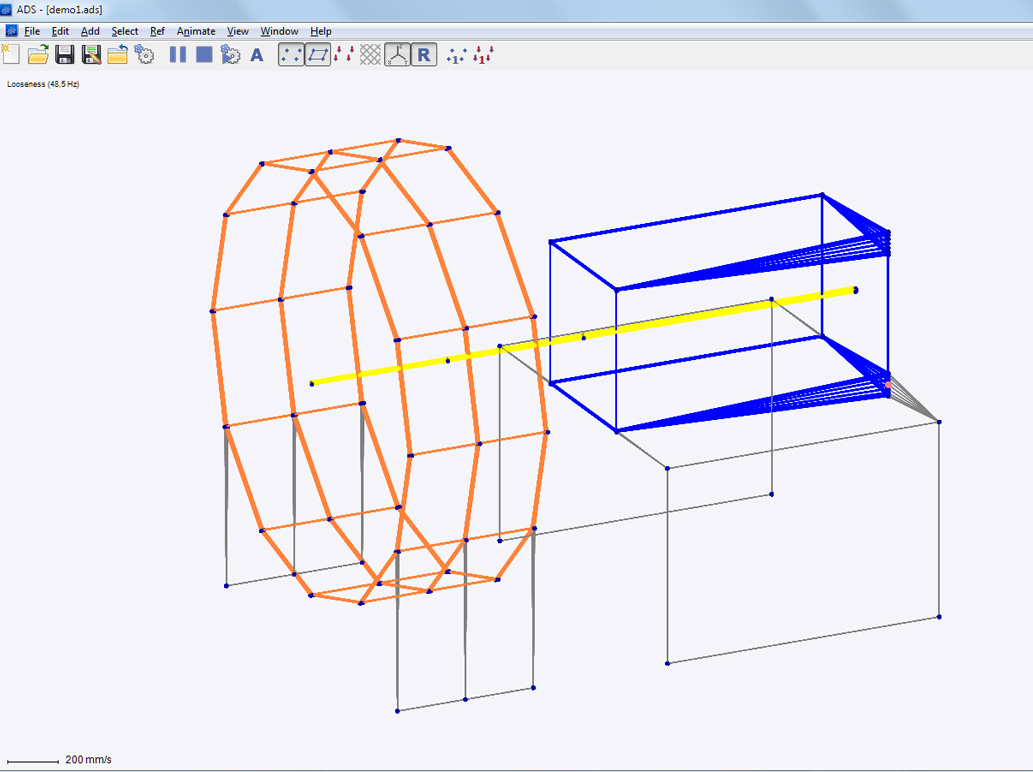The width and height of the screenshot is (1033, 772).
Task: Click the blue dots numbered 1 icon
Action: pyautogui.click(x=457, y=55)
